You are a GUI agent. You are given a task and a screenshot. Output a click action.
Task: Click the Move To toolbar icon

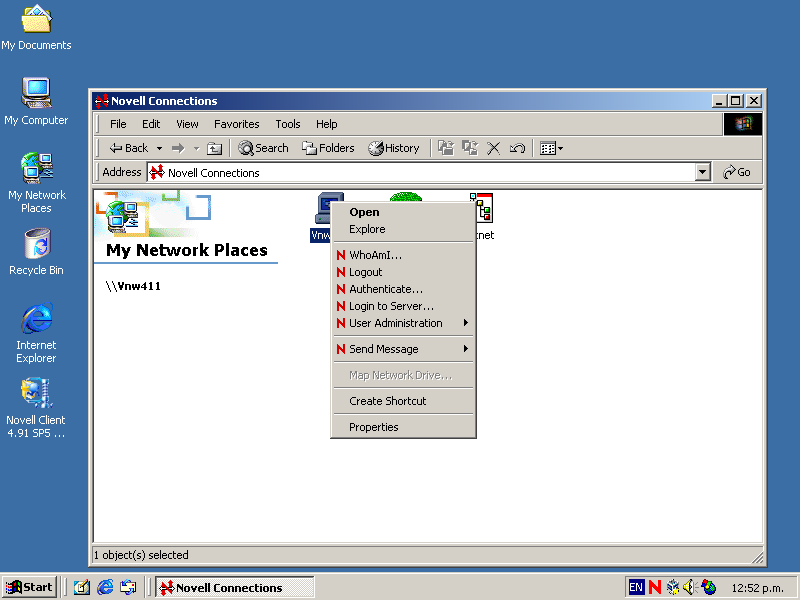[x=446, y=148]
